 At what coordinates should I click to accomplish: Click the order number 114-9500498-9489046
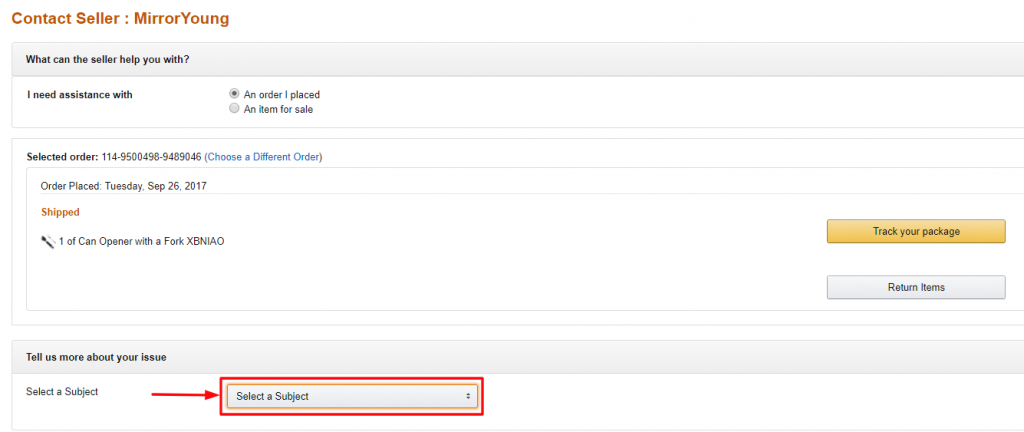pos(151,157)
